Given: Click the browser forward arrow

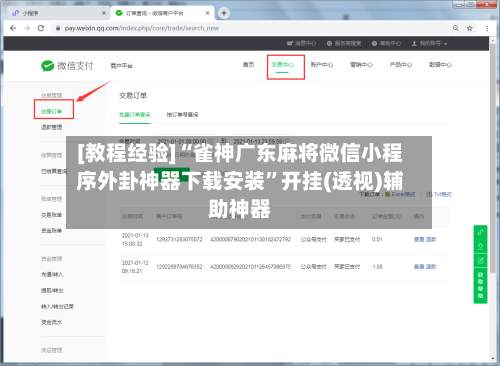Looking at the screenshot, I should click(x=27, y=28).
